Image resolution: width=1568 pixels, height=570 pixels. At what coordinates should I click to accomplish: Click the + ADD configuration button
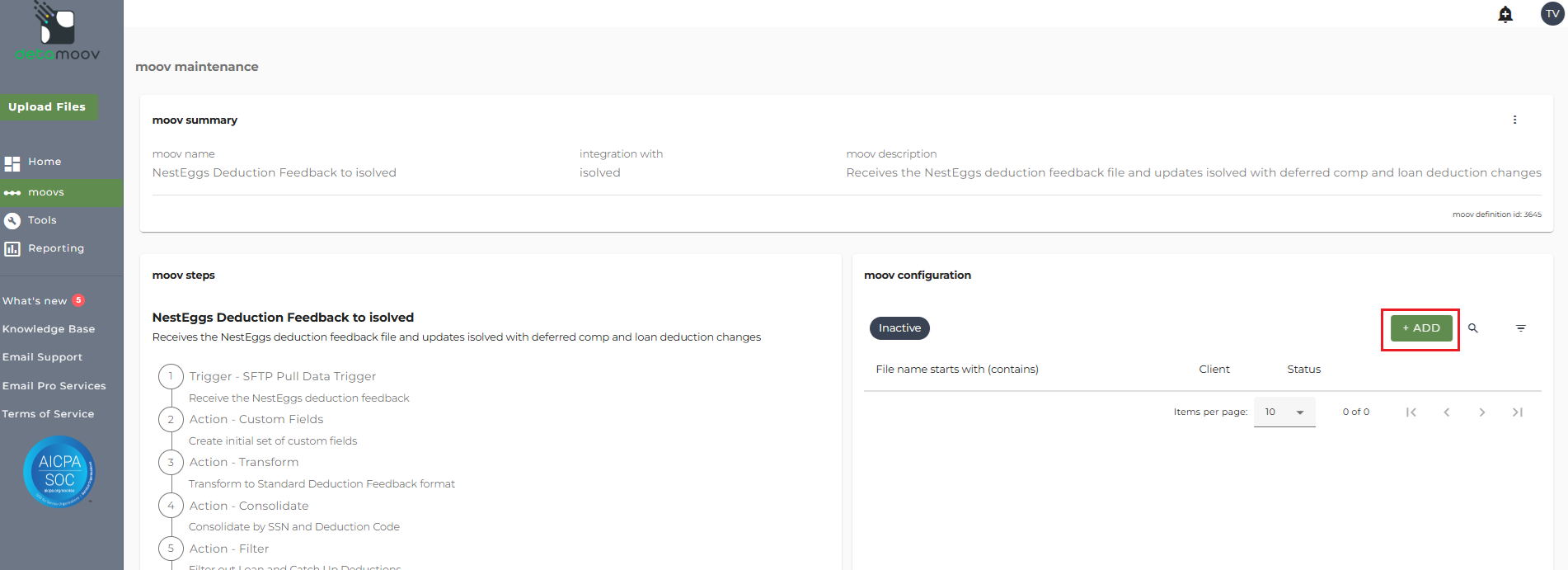coord(1421,328)
